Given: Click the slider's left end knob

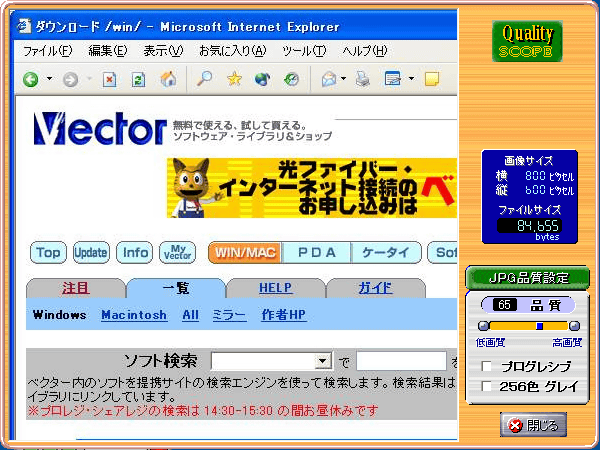Looking at the screenshot, I should coord(484,326).
